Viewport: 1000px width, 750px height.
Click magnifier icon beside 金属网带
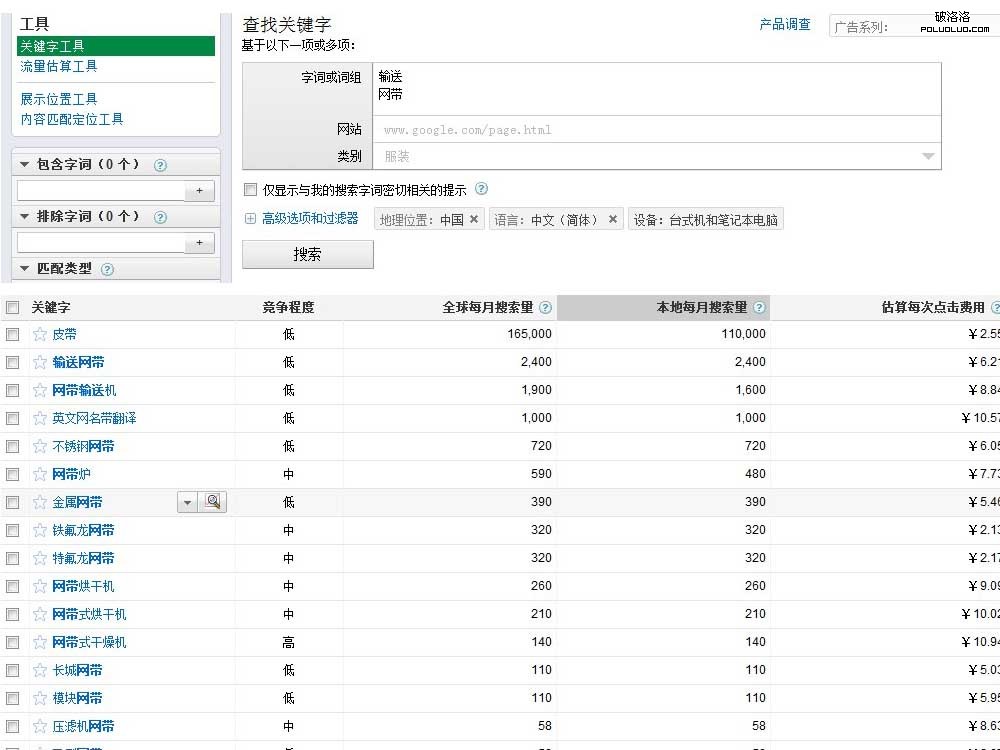point(213,502)
